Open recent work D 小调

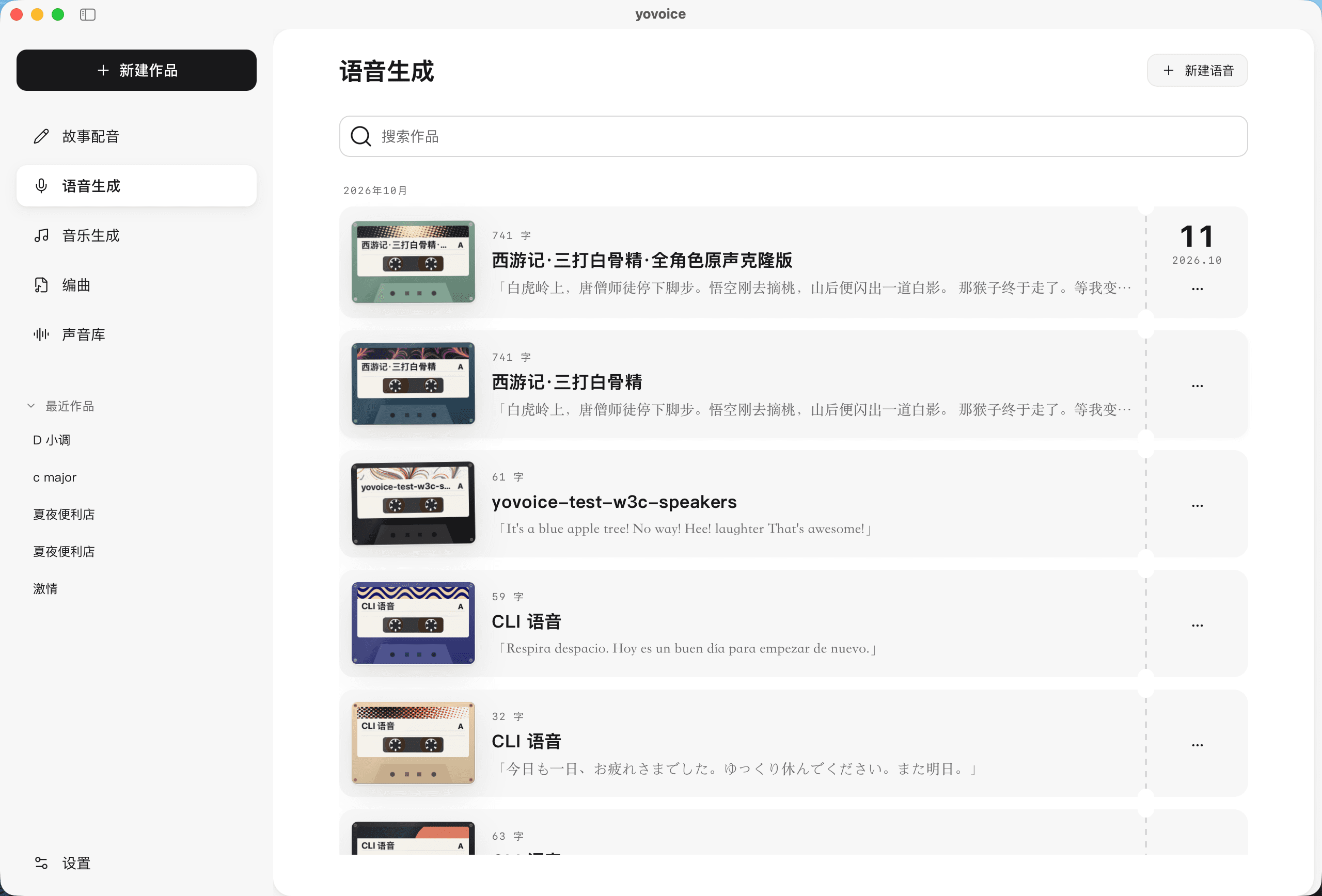[52, 440]
